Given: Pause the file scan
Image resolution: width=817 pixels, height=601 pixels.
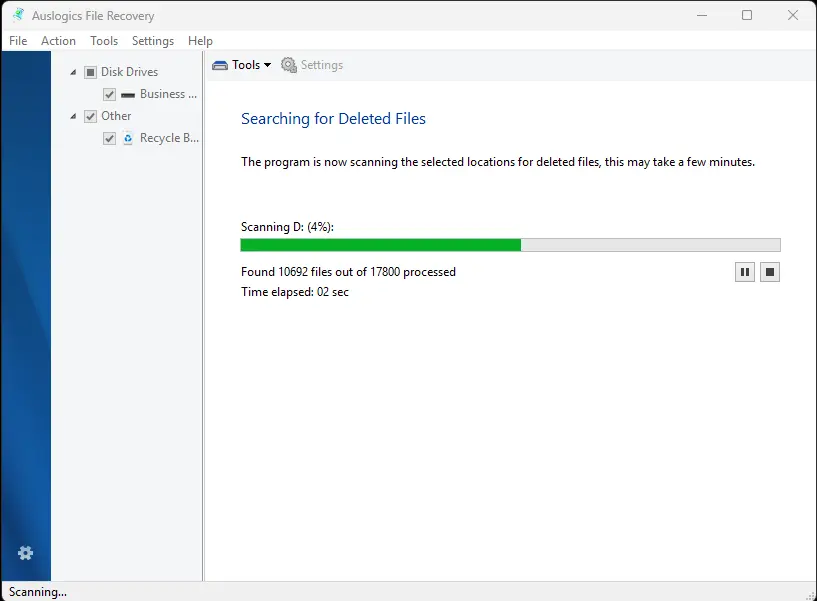Looking at the screenshot, I should point(745,272).
